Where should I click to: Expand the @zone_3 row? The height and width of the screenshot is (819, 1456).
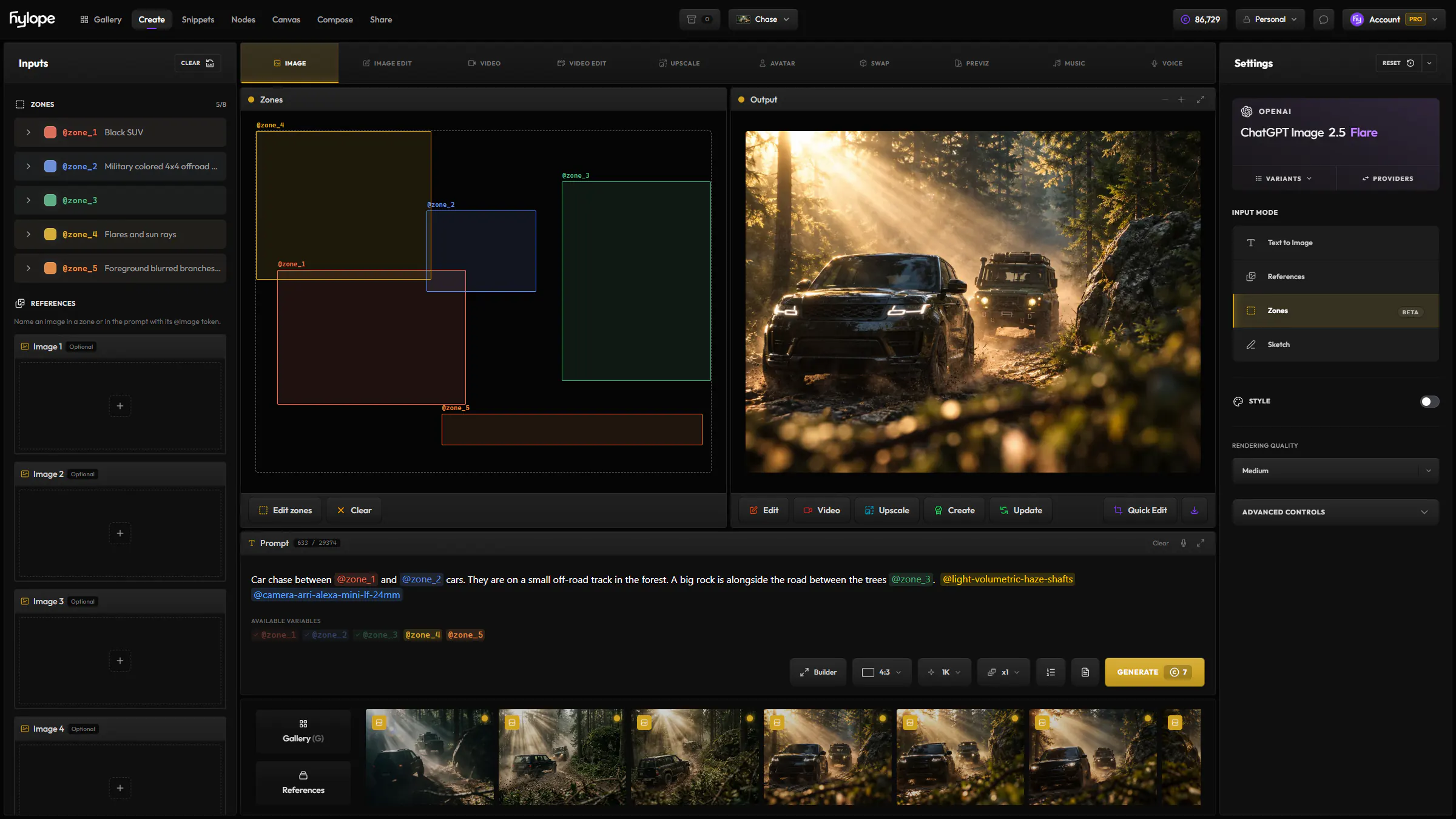(x=29, y=200)
